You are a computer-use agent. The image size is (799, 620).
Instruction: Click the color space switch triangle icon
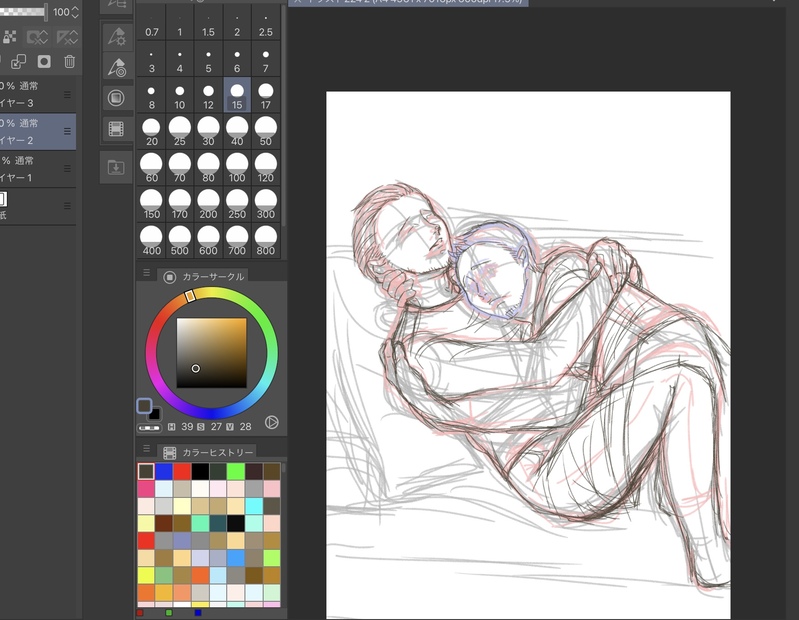click(272, 422)
